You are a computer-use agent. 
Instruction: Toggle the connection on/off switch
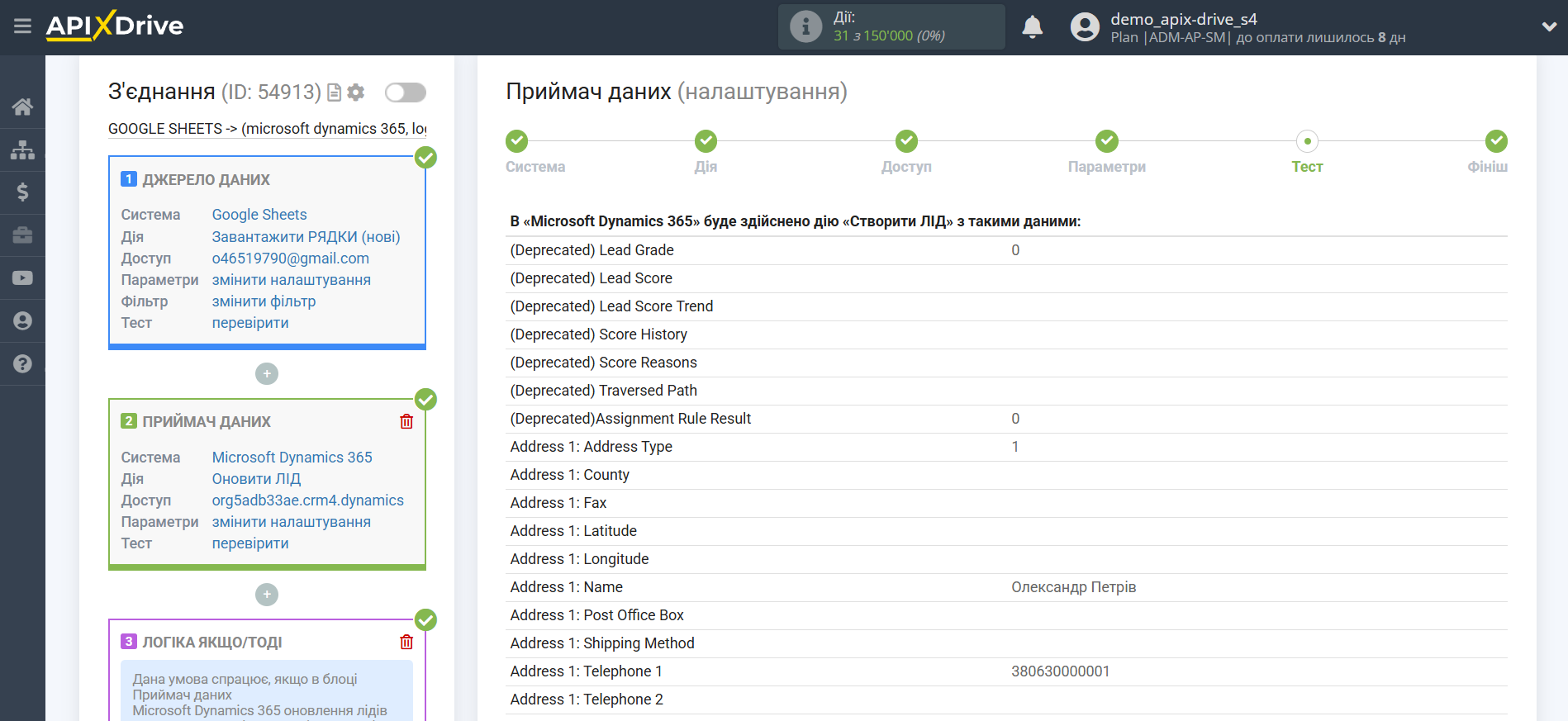pos(406,92)
